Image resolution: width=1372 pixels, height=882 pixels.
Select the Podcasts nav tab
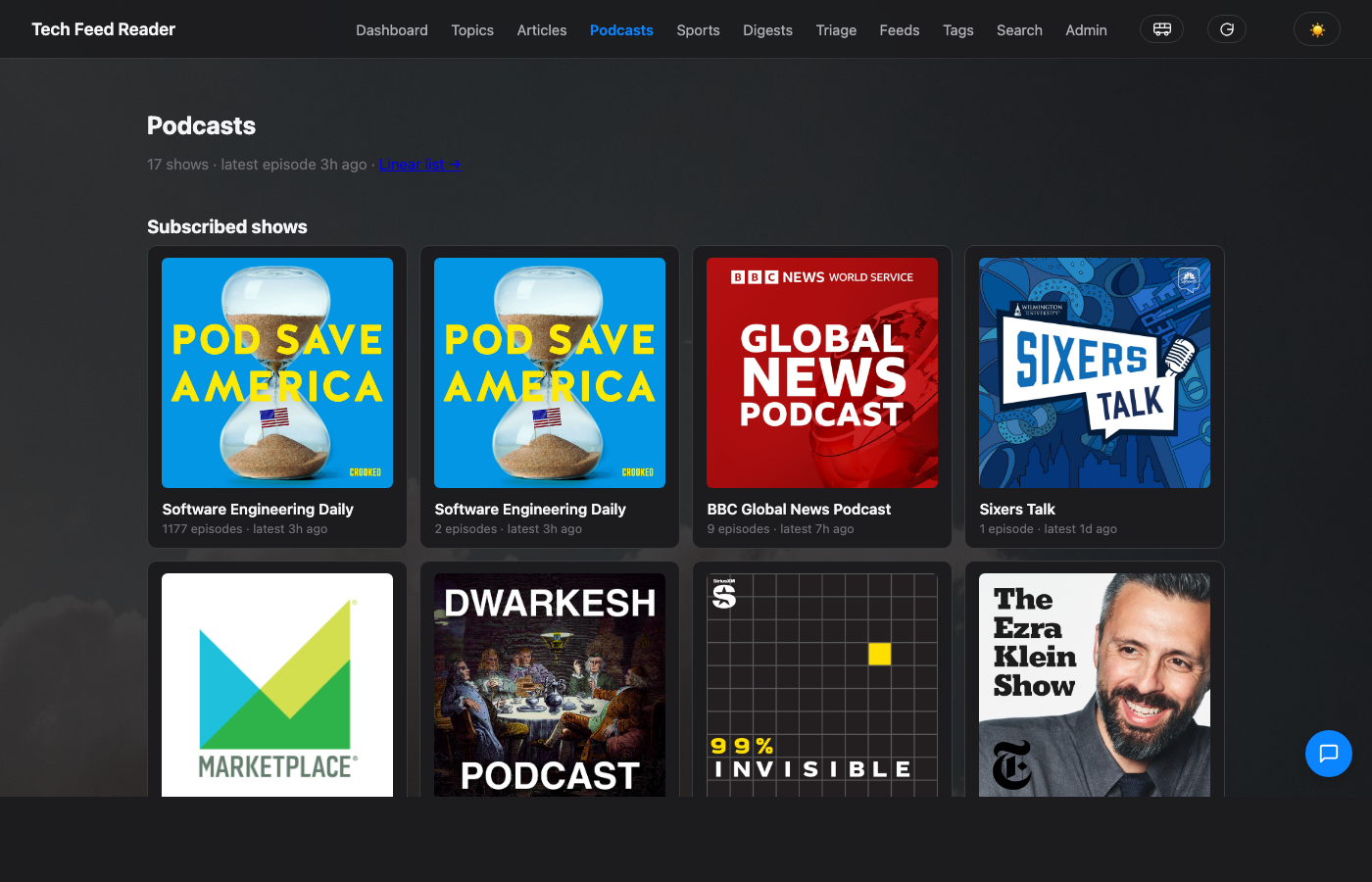click(x=621, y=30)
